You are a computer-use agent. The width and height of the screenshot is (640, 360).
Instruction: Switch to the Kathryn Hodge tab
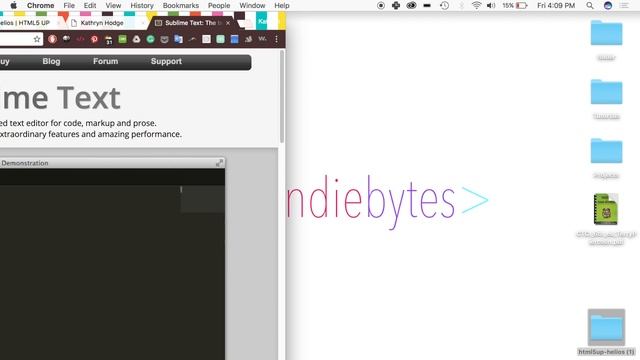click(x=102, y=23)
